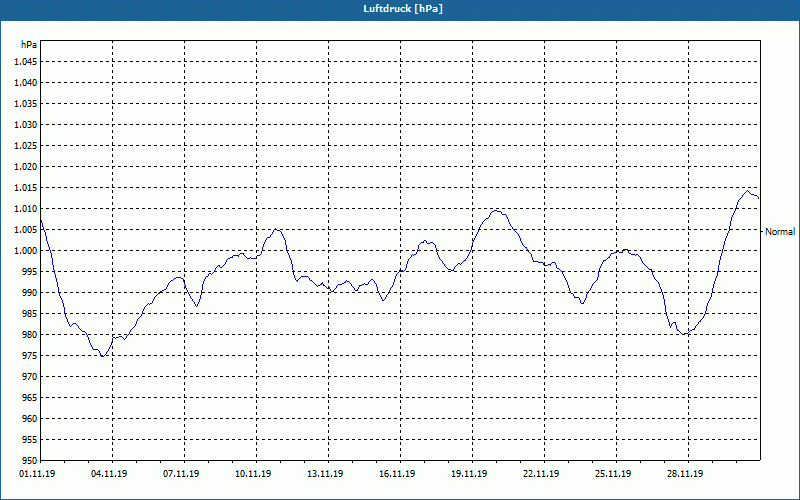Click the 965 y-axis label

pyautogui.click(x=31, y=397)
